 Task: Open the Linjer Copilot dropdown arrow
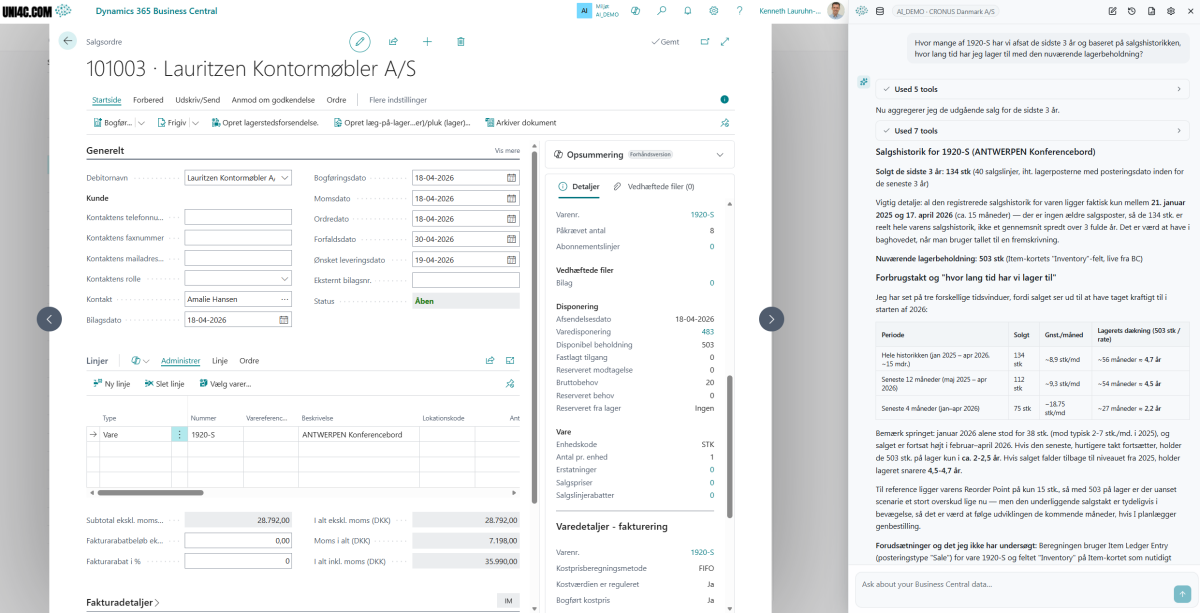[147, 361]
